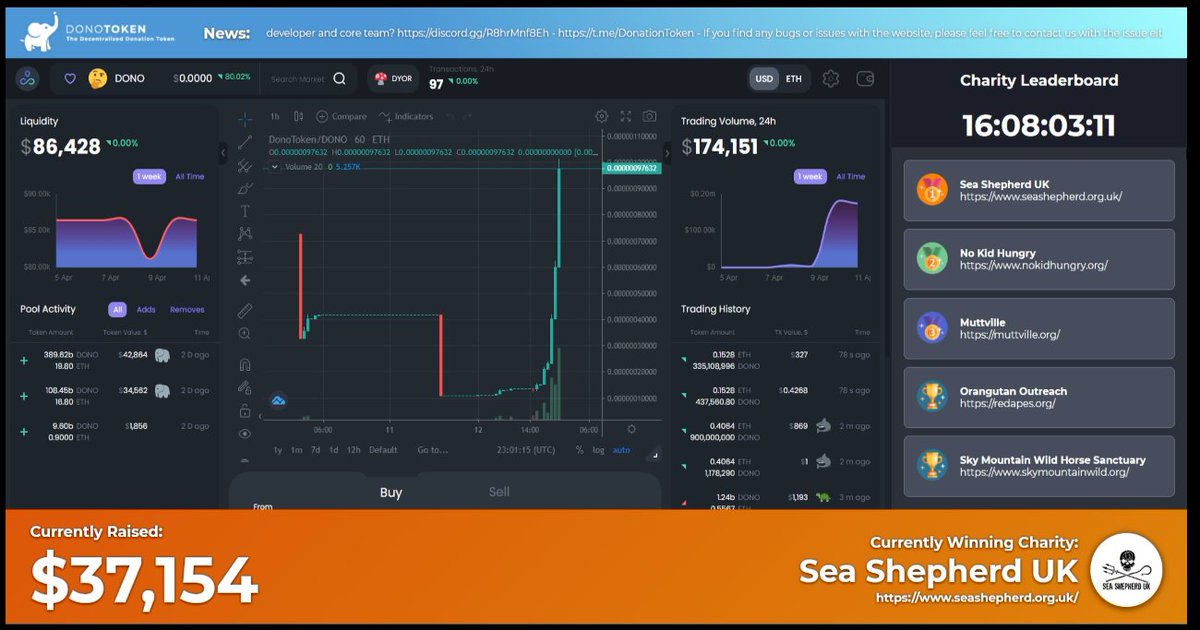This screenshot has height=630, width=1200.
Task: Set chart range to 1y
Action: tap(278, 450)
